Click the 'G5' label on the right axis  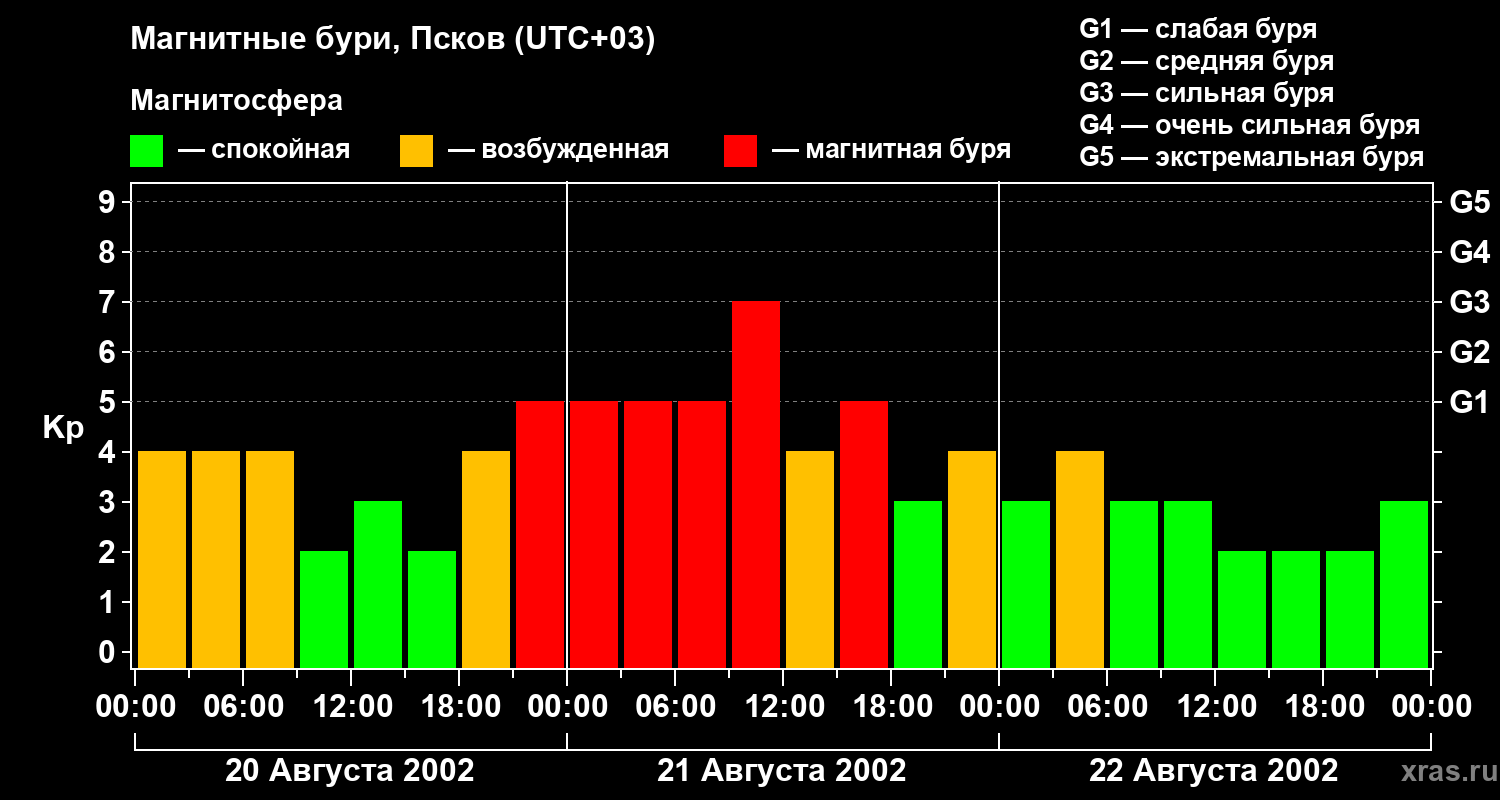pos(1469,202)
